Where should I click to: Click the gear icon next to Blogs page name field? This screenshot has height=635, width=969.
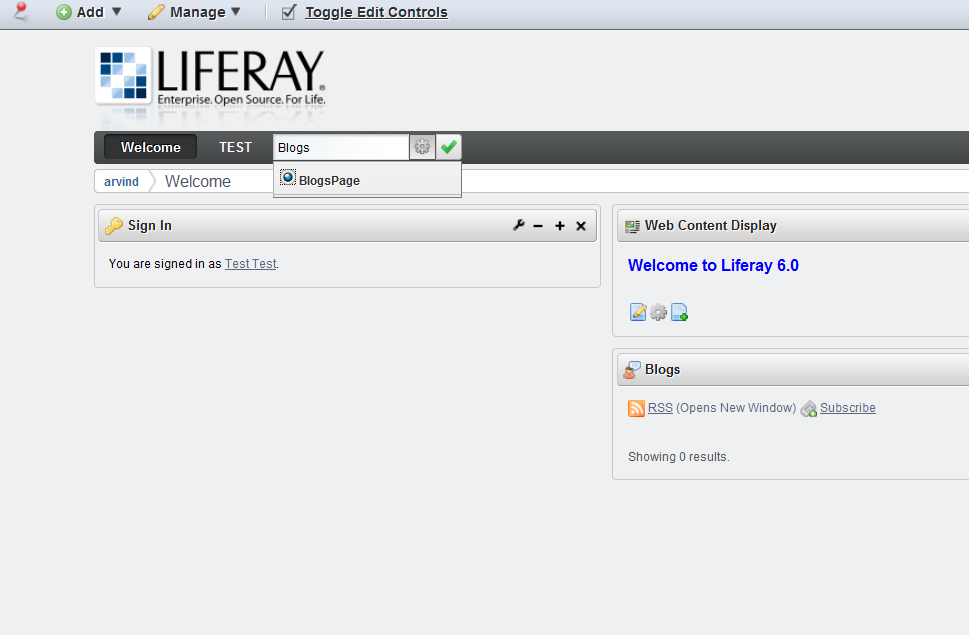[x=421, y=147]
